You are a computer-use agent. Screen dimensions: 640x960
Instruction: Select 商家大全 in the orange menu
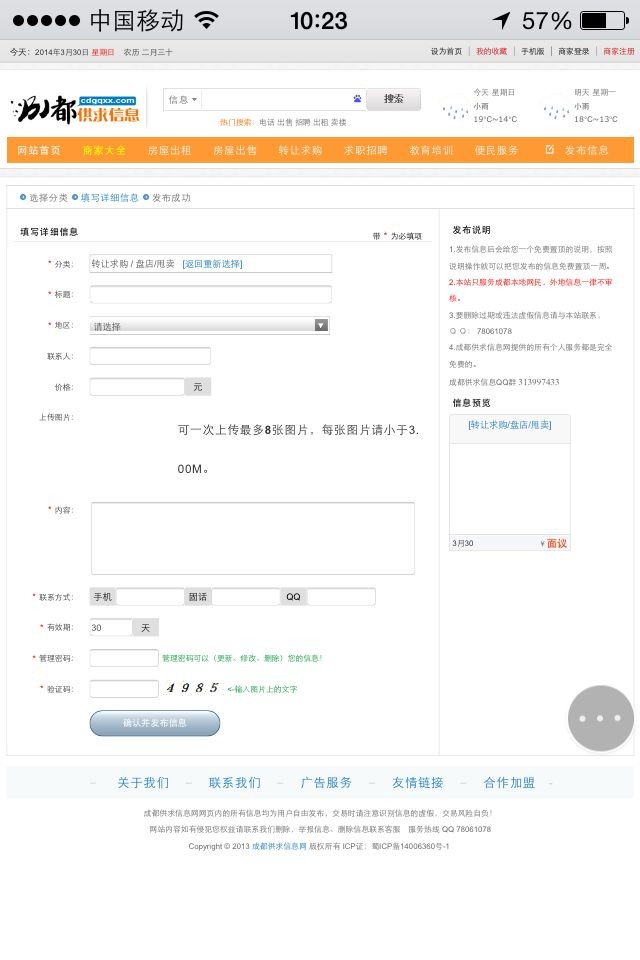tap(104, 150)
